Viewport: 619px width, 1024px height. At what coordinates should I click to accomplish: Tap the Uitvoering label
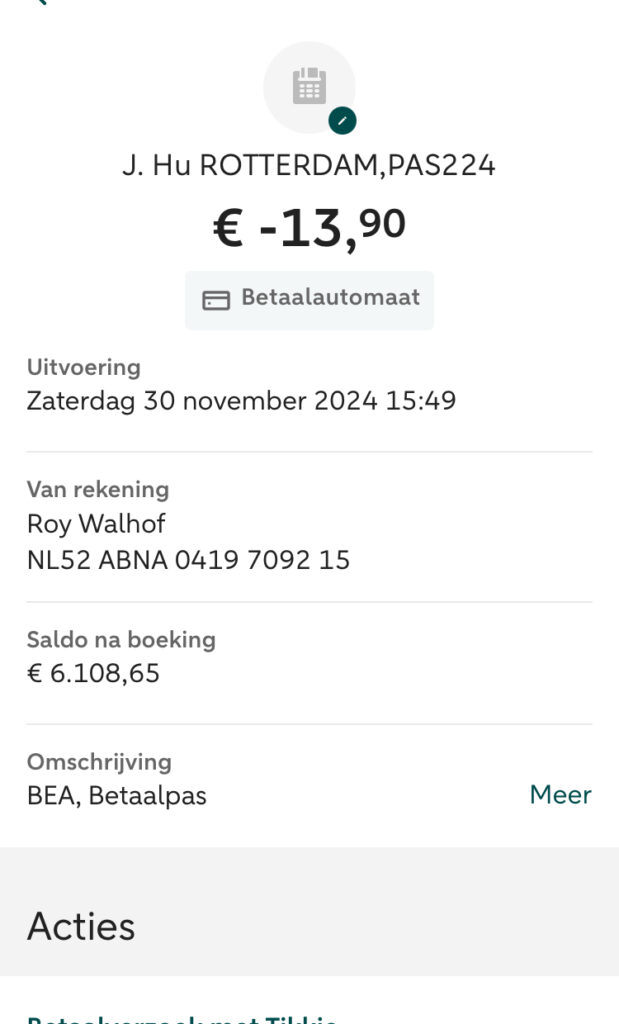[83, 367]
